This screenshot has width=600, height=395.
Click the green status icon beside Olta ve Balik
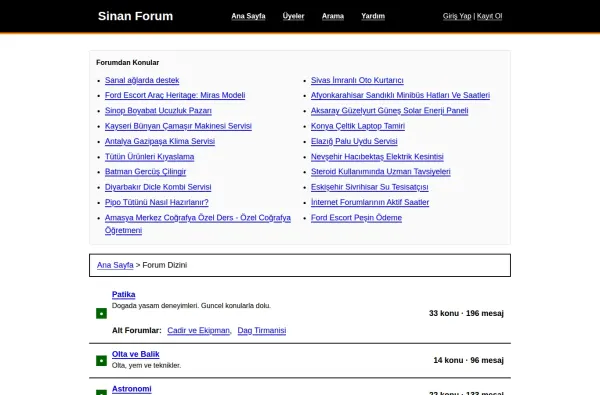101,361
